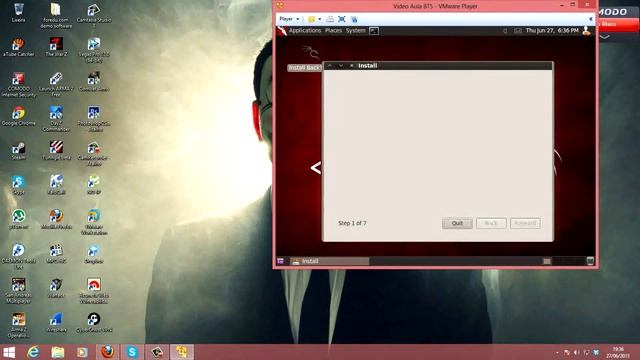The width and height of the screenshot is (640, 360).
Task: Open the Windows Start button
Action: point(9,352)
